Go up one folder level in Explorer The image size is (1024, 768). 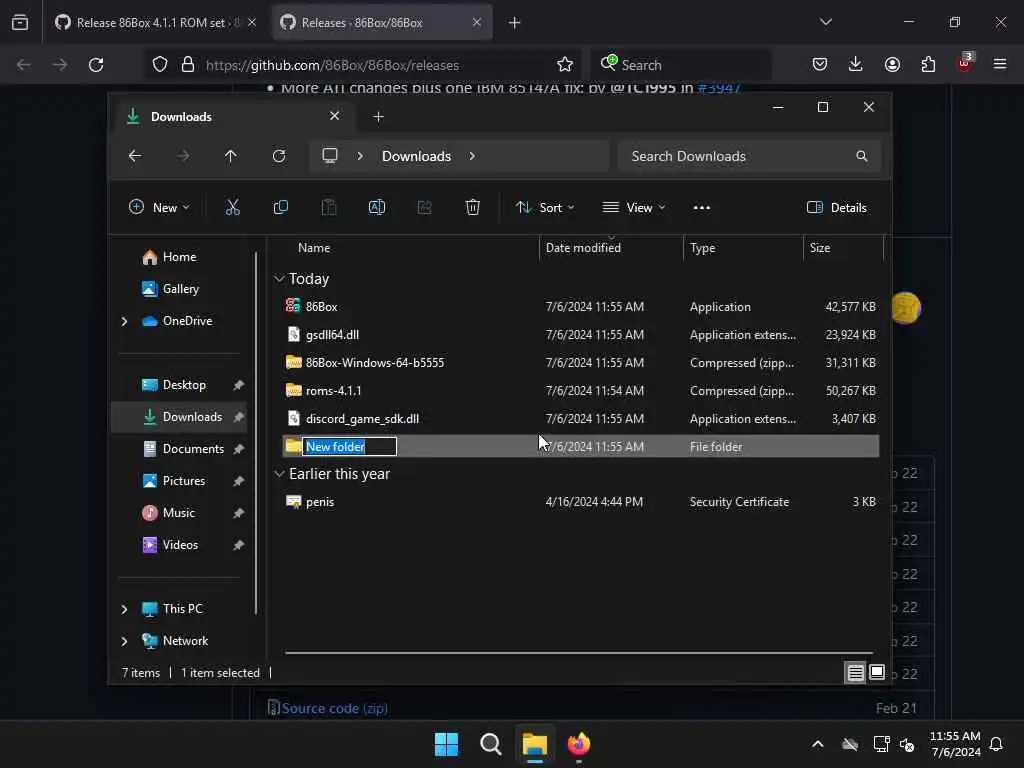tap(231, 156)
